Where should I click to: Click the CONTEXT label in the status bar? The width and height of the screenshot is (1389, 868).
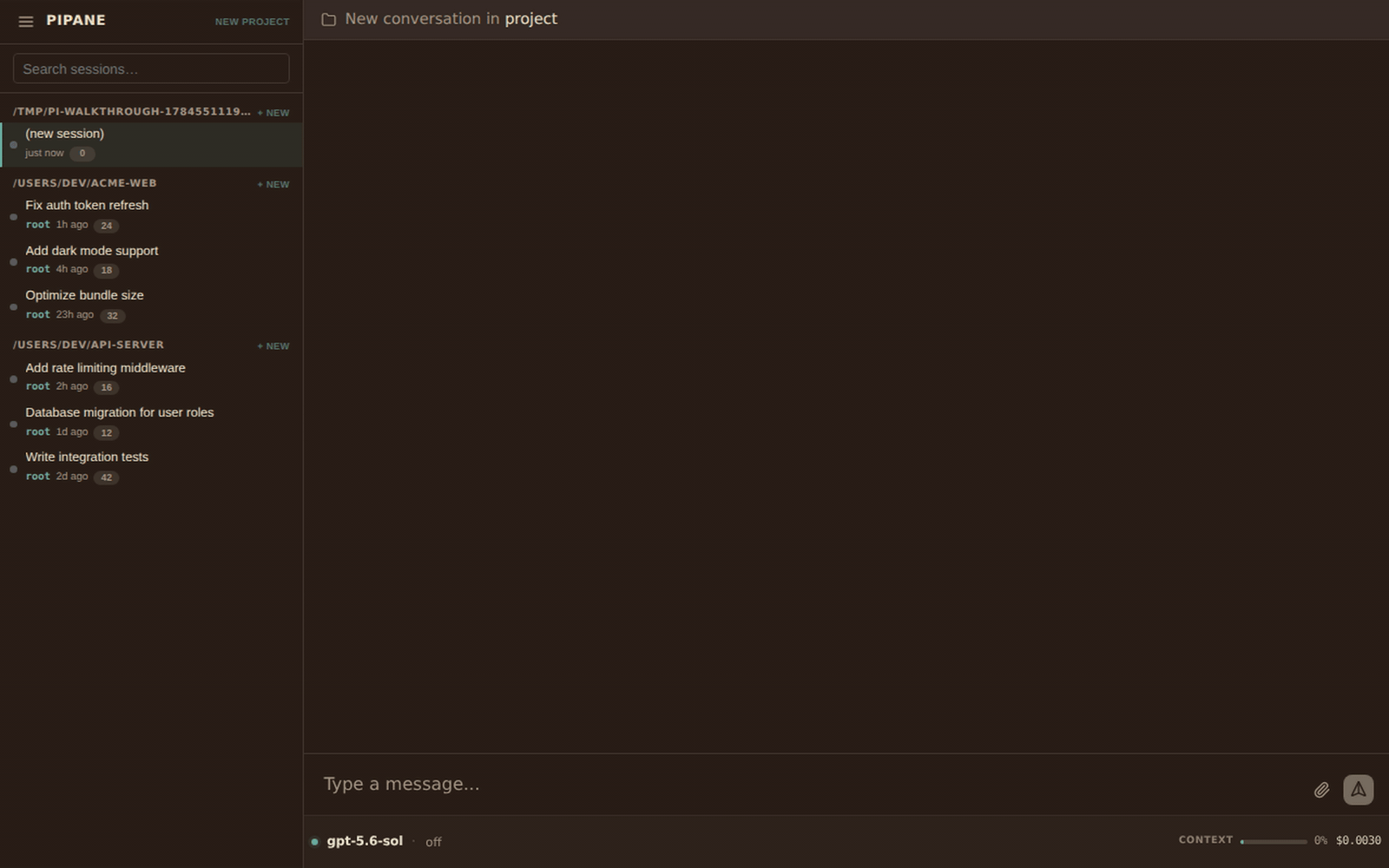(1206, 839)
